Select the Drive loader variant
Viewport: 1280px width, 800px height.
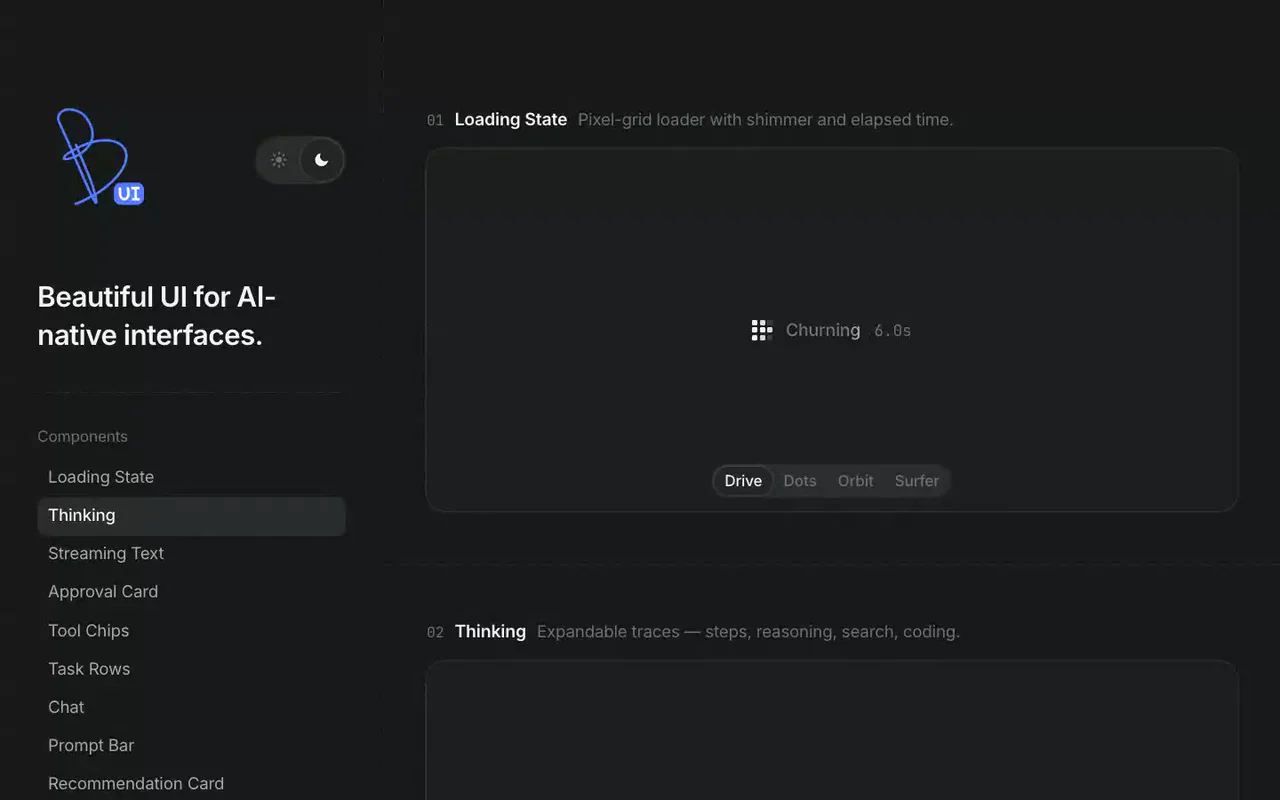click(x=743, y=481)
